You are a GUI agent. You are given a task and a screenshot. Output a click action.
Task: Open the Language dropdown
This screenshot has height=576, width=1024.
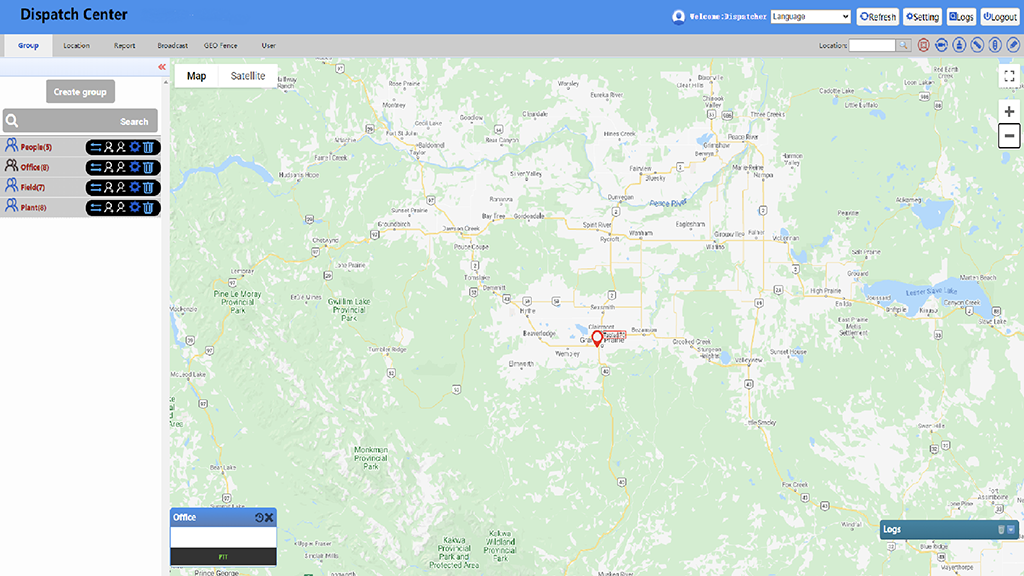tap(810, 16)
